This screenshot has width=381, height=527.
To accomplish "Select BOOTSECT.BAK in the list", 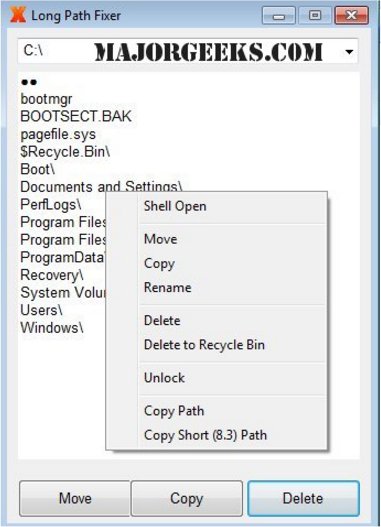I will point(76,116).
